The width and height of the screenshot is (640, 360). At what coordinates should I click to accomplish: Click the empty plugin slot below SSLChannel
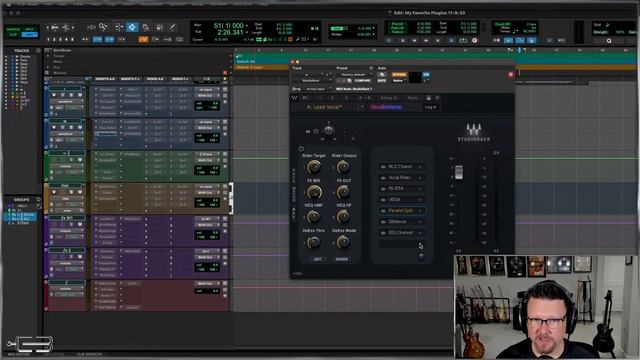pyautogui.click(x=402, y=244)
